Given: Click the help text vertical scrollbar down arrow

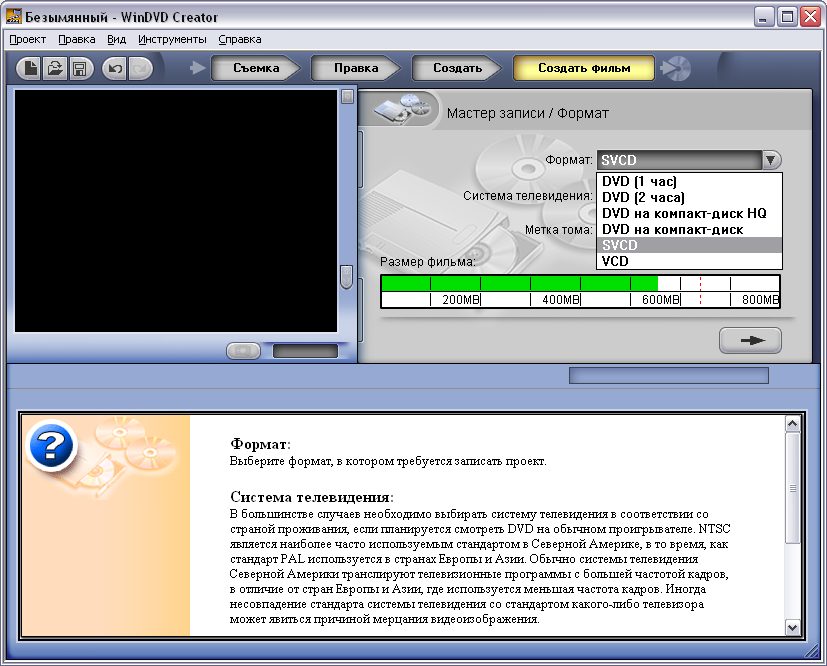Looking at the screenshot, I should point(794,627).
